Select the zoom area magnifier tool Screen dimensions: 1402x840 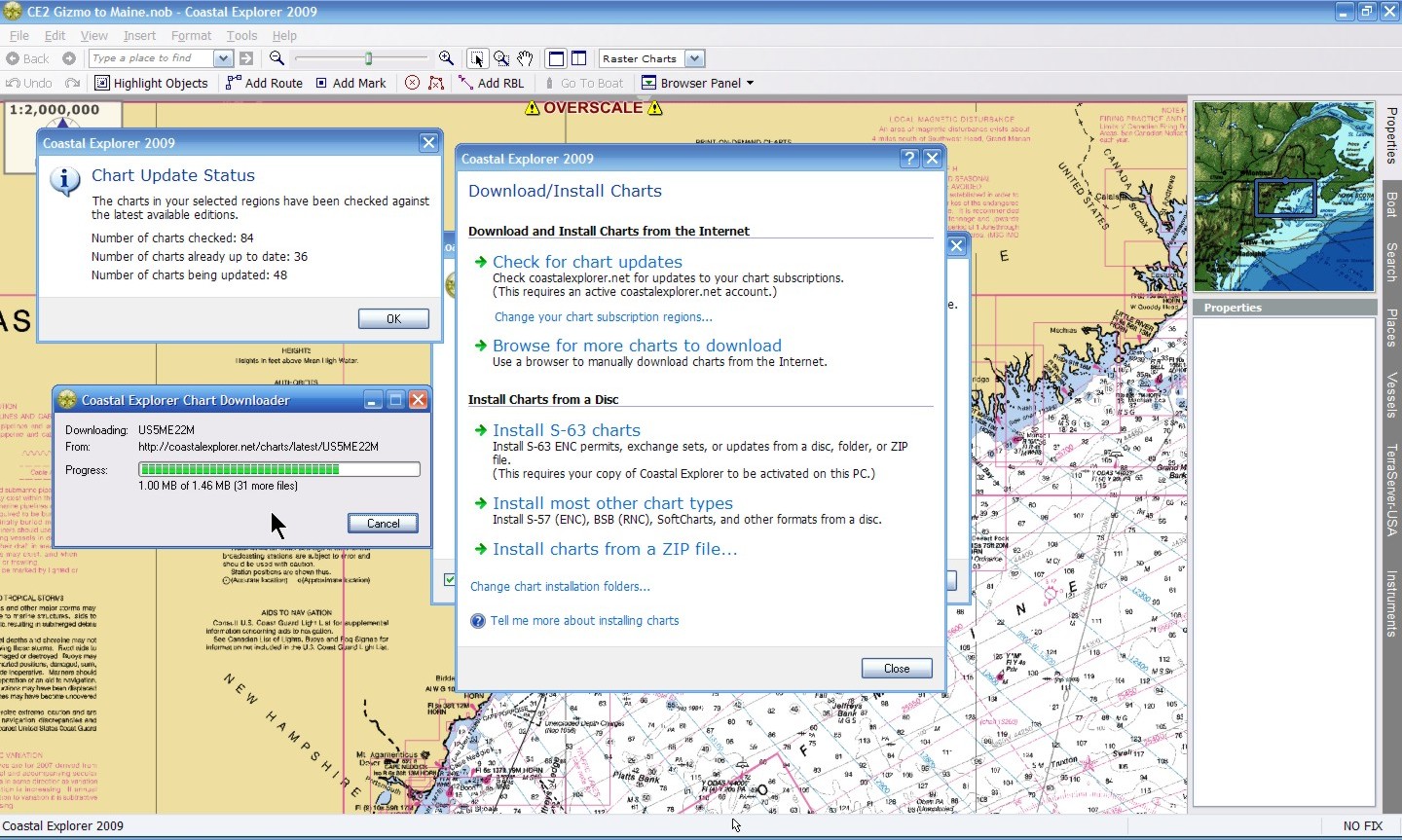click(x=501, y=58)
